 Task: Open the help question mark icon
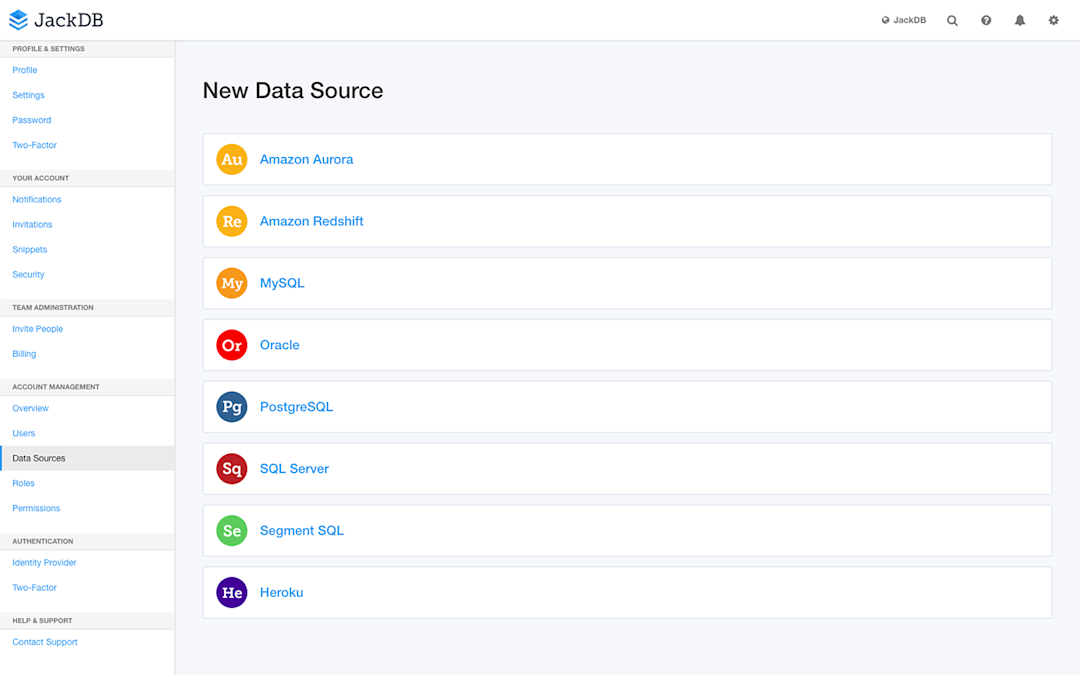[986, 20]
